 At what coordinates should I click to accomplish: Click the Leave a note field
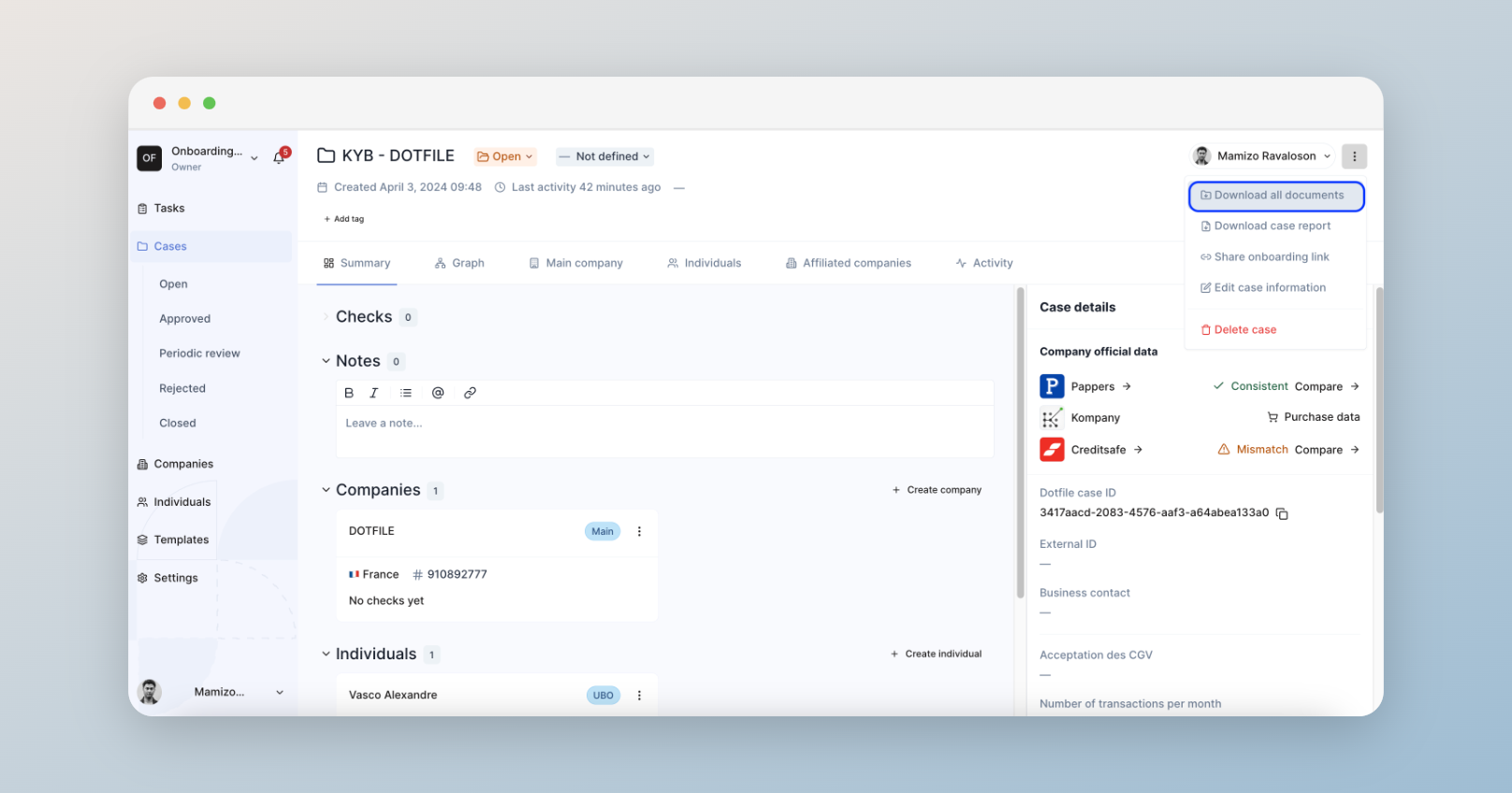coord(664,431)
